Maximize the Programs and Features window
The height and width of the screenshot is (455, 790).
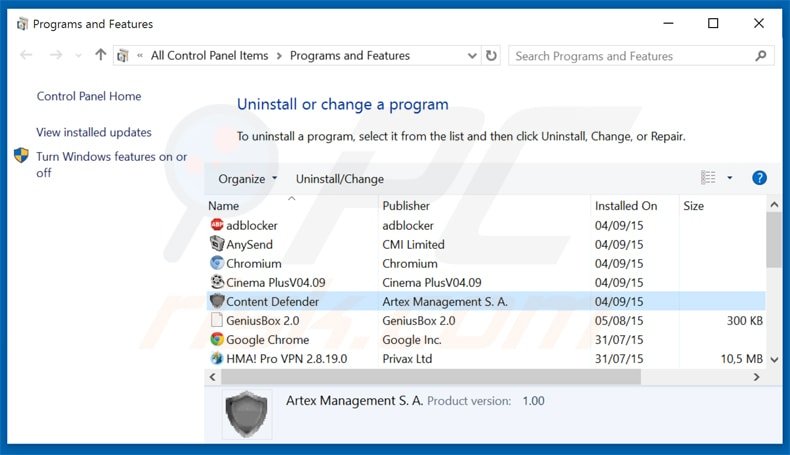(x=713, y=23)
